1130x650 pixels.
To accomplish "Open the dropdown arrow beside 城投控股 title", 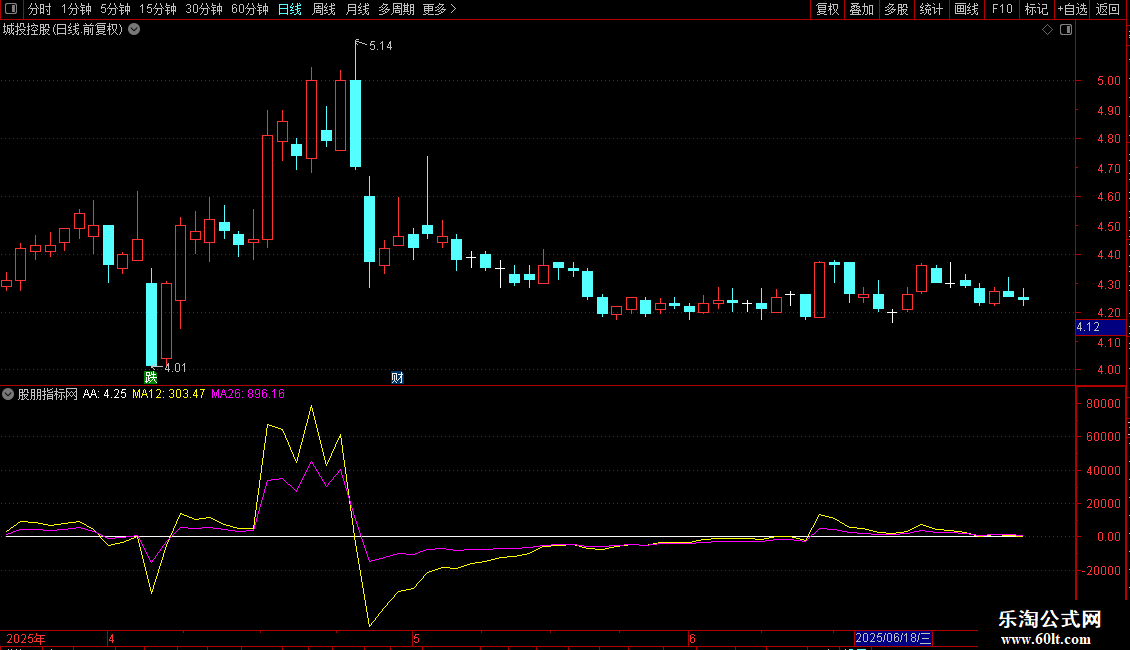I will [x=134, y=30].
